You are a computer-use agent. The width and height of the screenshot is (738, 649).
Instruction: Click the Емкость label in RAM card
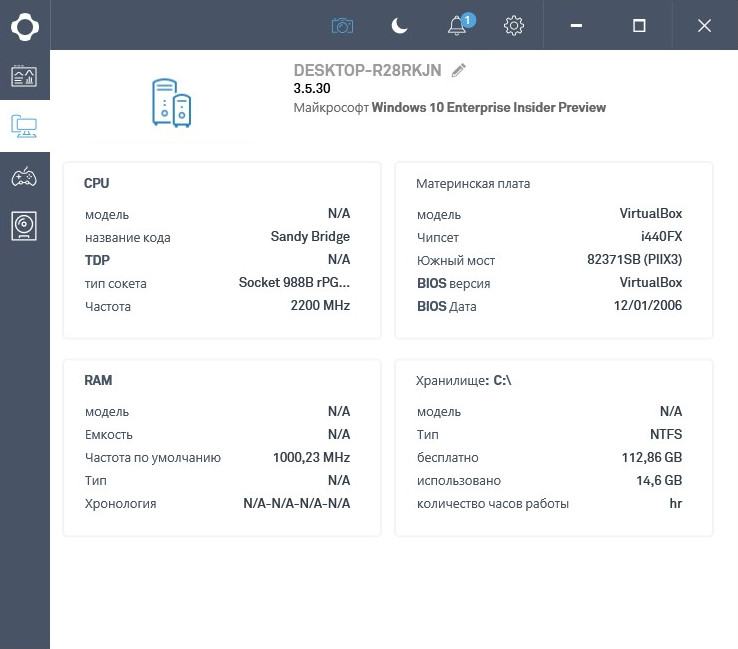click(x=109, y=435)
